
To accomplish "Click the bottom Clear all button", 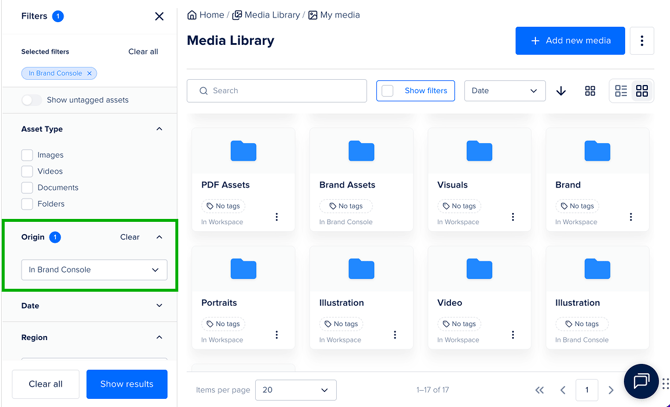I will [46, 384].
